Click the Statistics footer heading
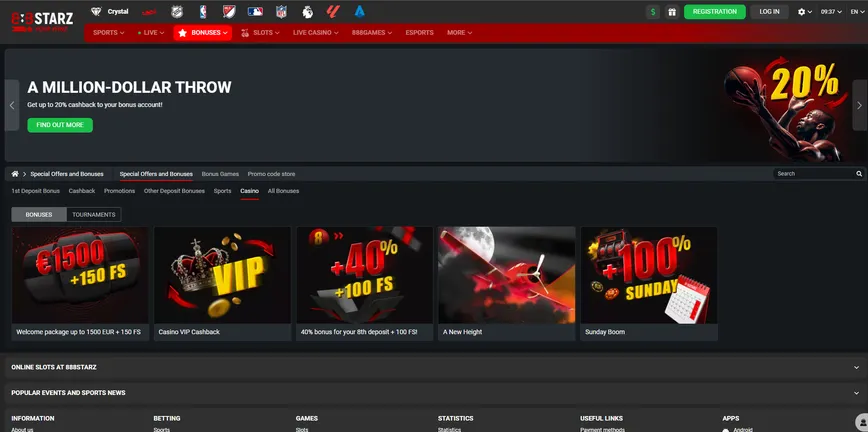The width and height of the screenshot is (868, 432). (x=456, y=419)
